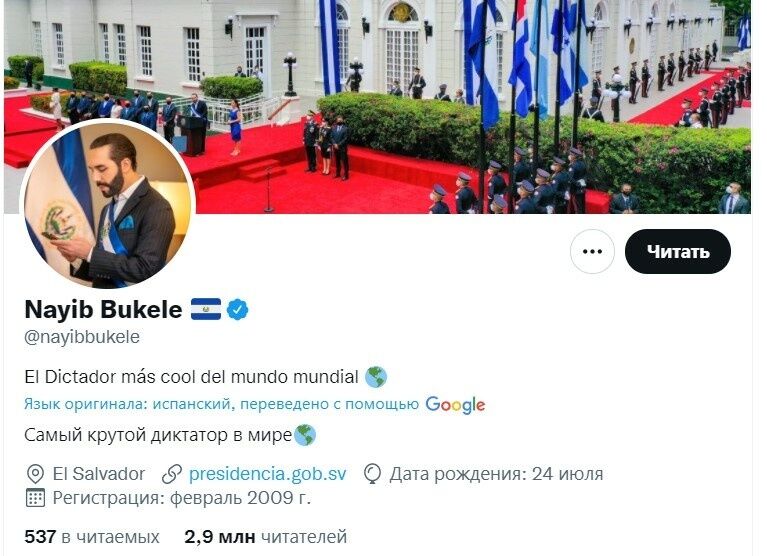Click the El Salvador location text

[99, 473]
